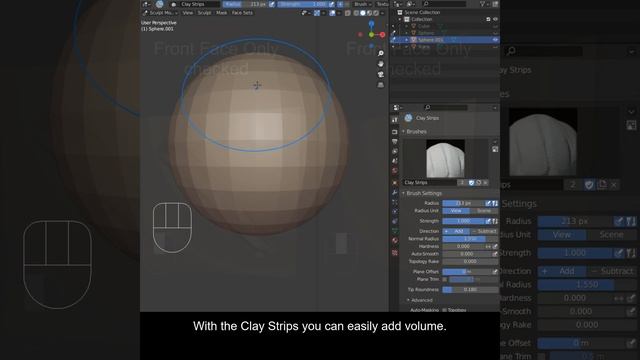Viewport: 640px width, 360px height.
Task: Toggle strength pressure sensitivity in header
Action: pyautogui.click(x=331, y=4)
